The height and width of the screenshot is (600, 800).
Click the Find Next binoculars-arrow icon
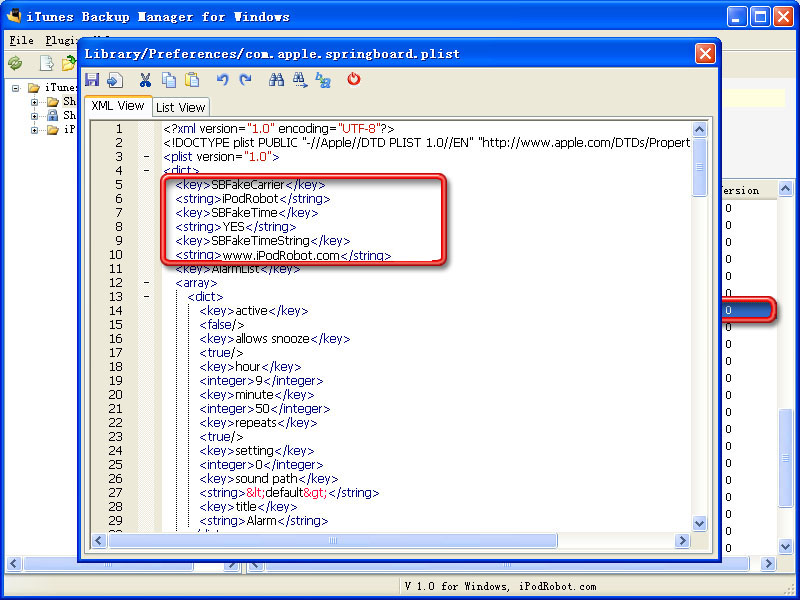[x=300, y=80]
